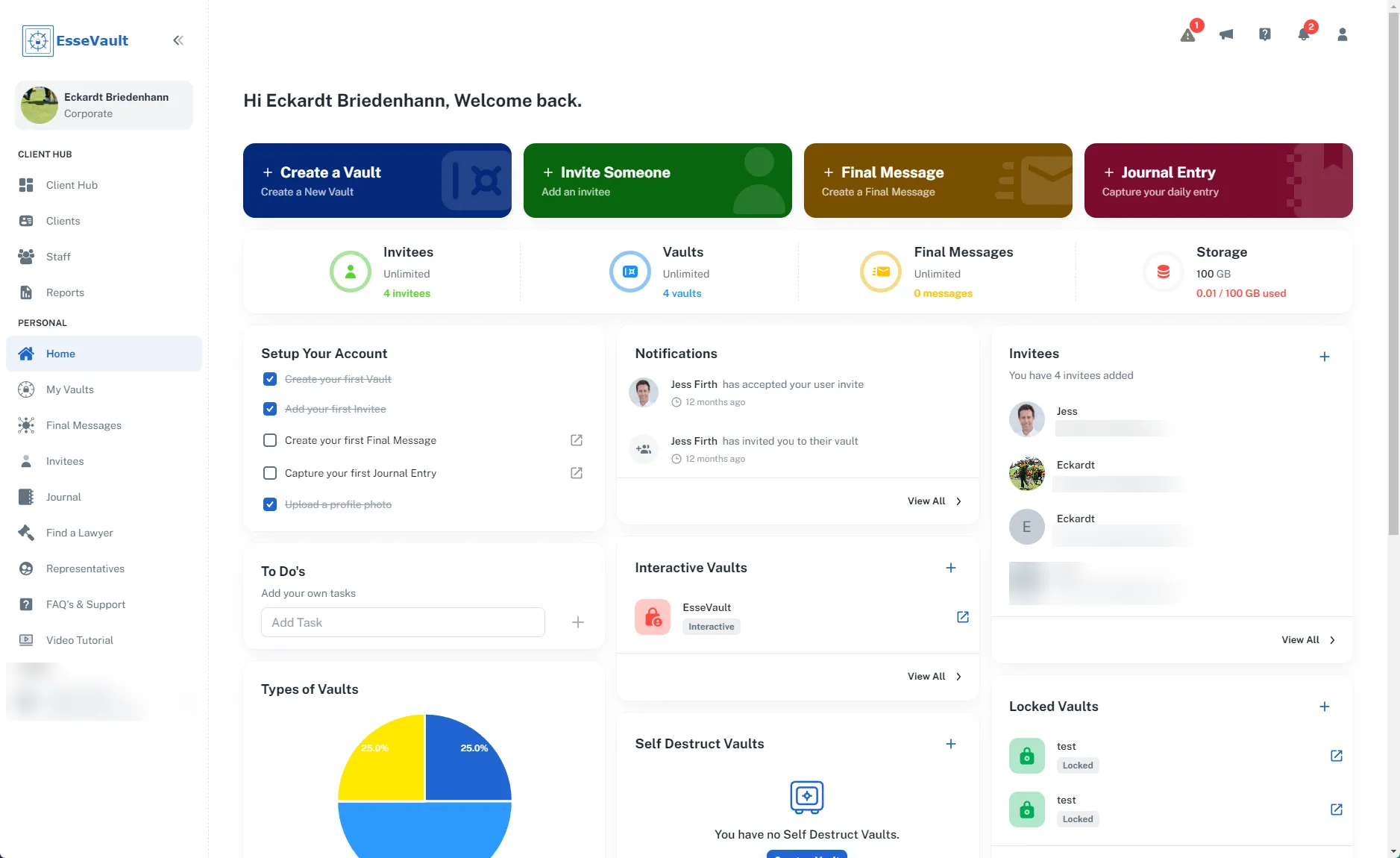Open Journal in sidebar
Viewport: 1400px width, 858px height.
pyautogui.click(x=104, y=497)
